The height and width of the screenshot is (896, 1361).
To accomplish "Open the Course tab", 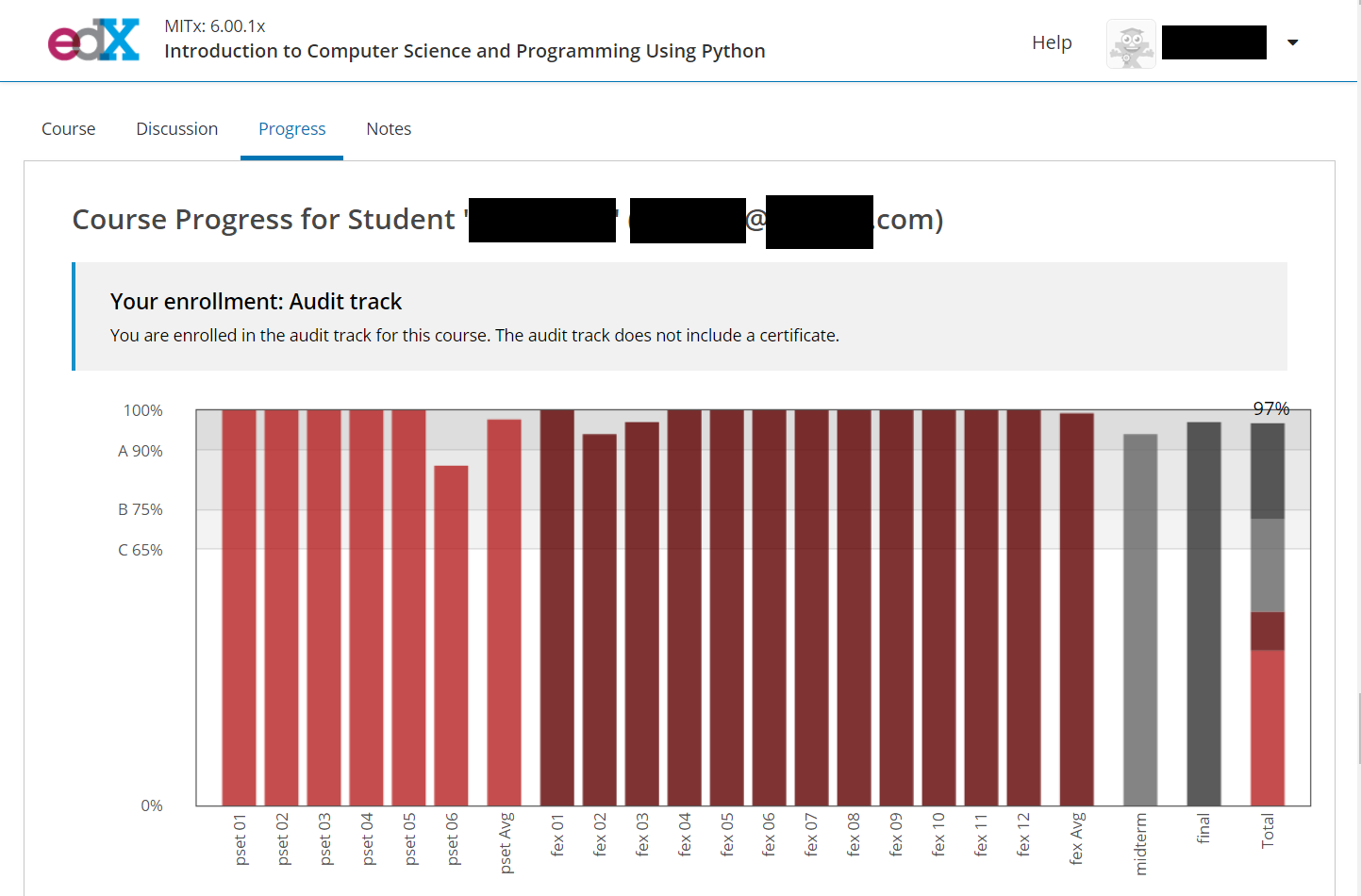I will pos(68,129).
